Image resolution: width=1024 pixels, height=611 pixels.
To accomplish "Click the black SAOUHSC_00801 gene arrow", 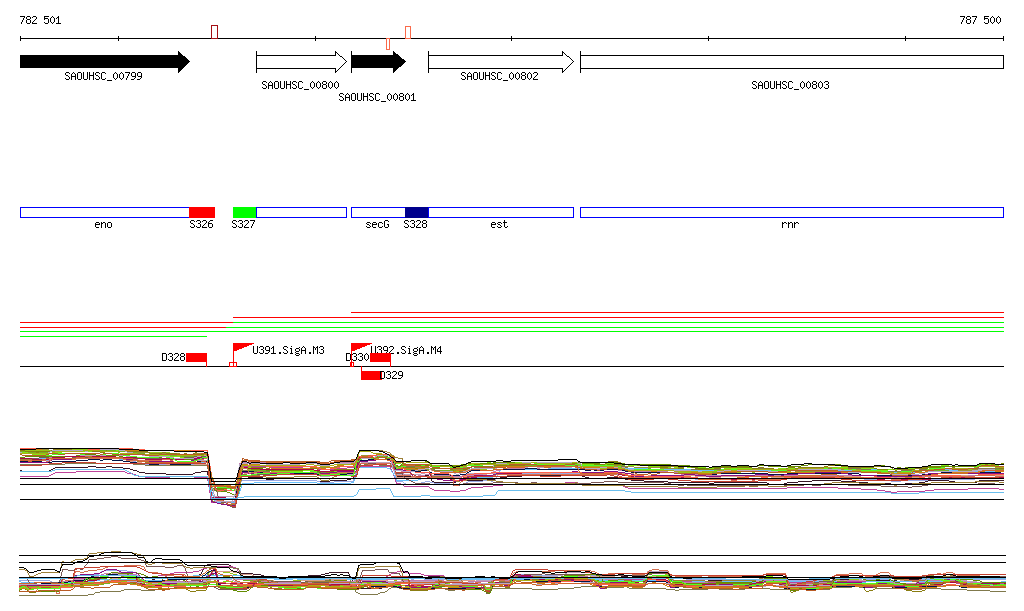I will [377, 62].
